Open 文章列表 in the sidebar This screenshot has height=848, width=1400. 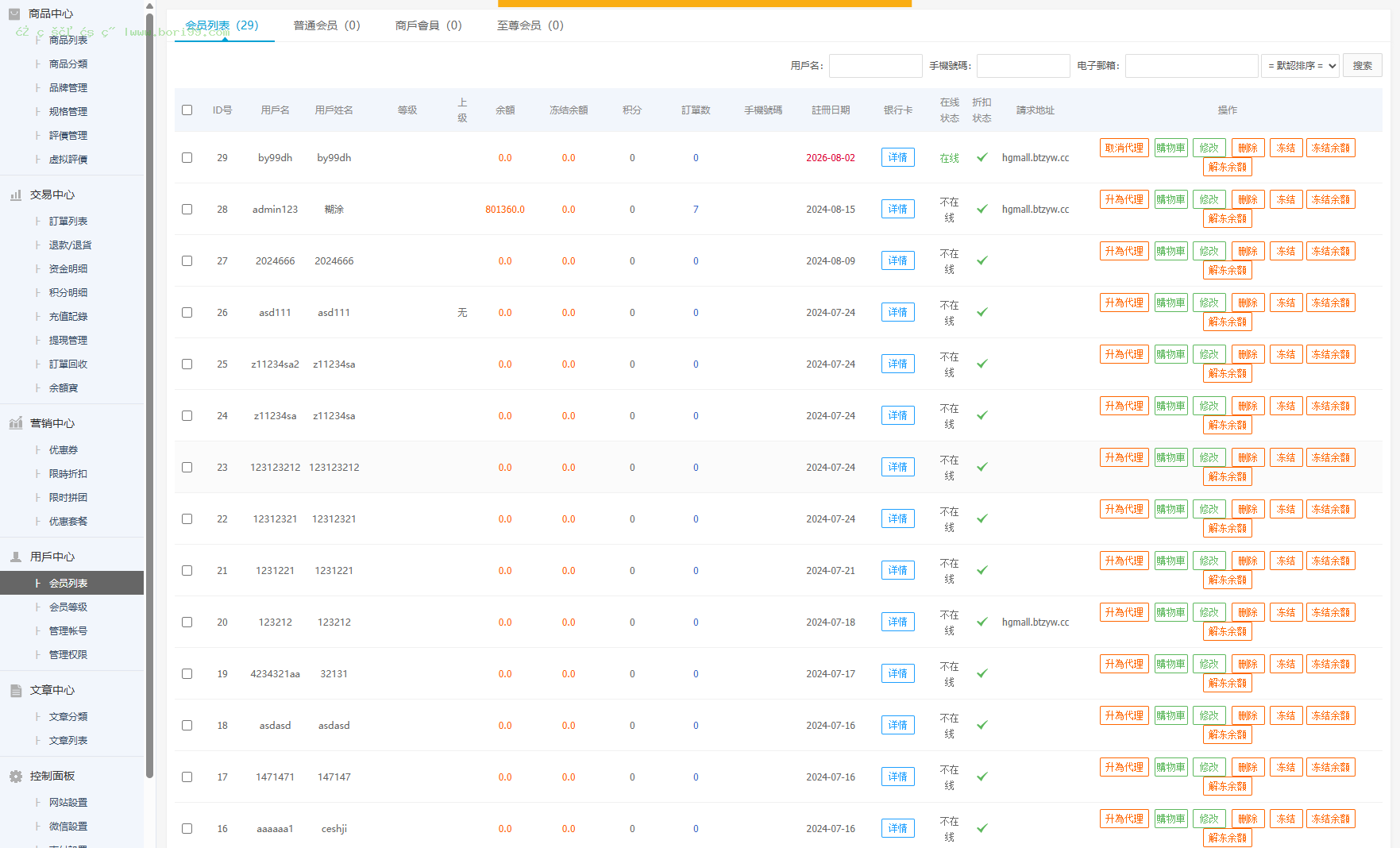68,741
